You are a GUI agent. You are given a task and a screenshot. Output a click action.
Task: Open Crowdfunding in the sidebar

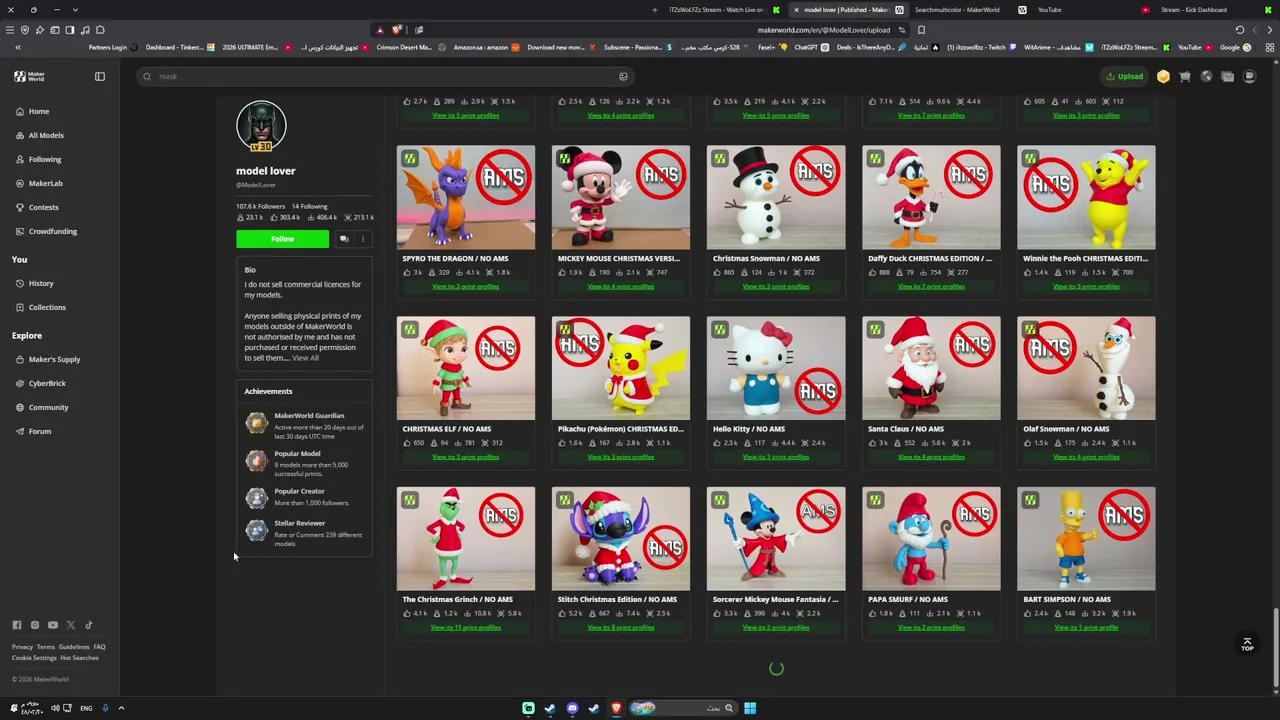(x=52, y=231)
